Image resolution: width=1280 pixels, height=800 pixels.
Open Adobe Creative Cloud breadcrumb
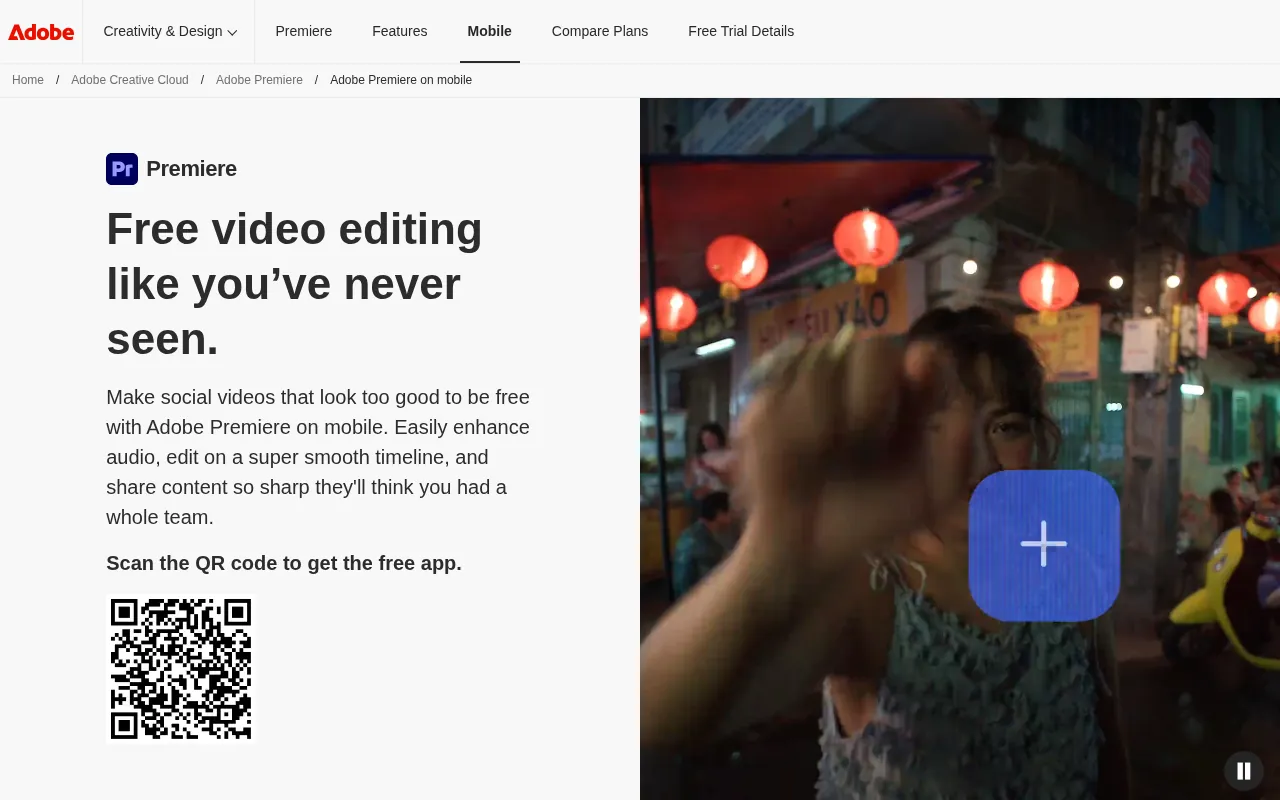point(130,80)
